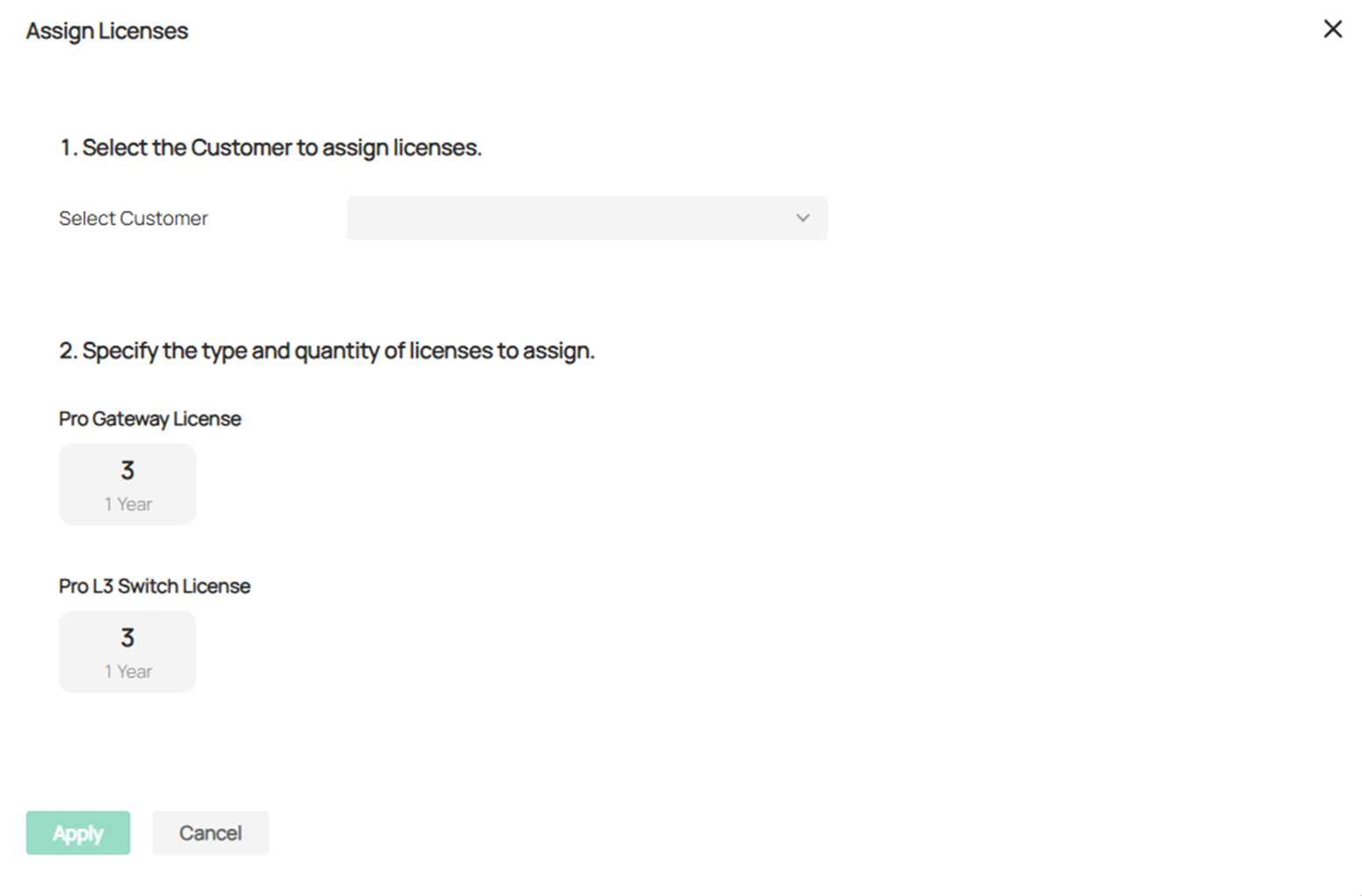Click the Select Customer field label
This screenshot has width=1362, height=896.
133,218
